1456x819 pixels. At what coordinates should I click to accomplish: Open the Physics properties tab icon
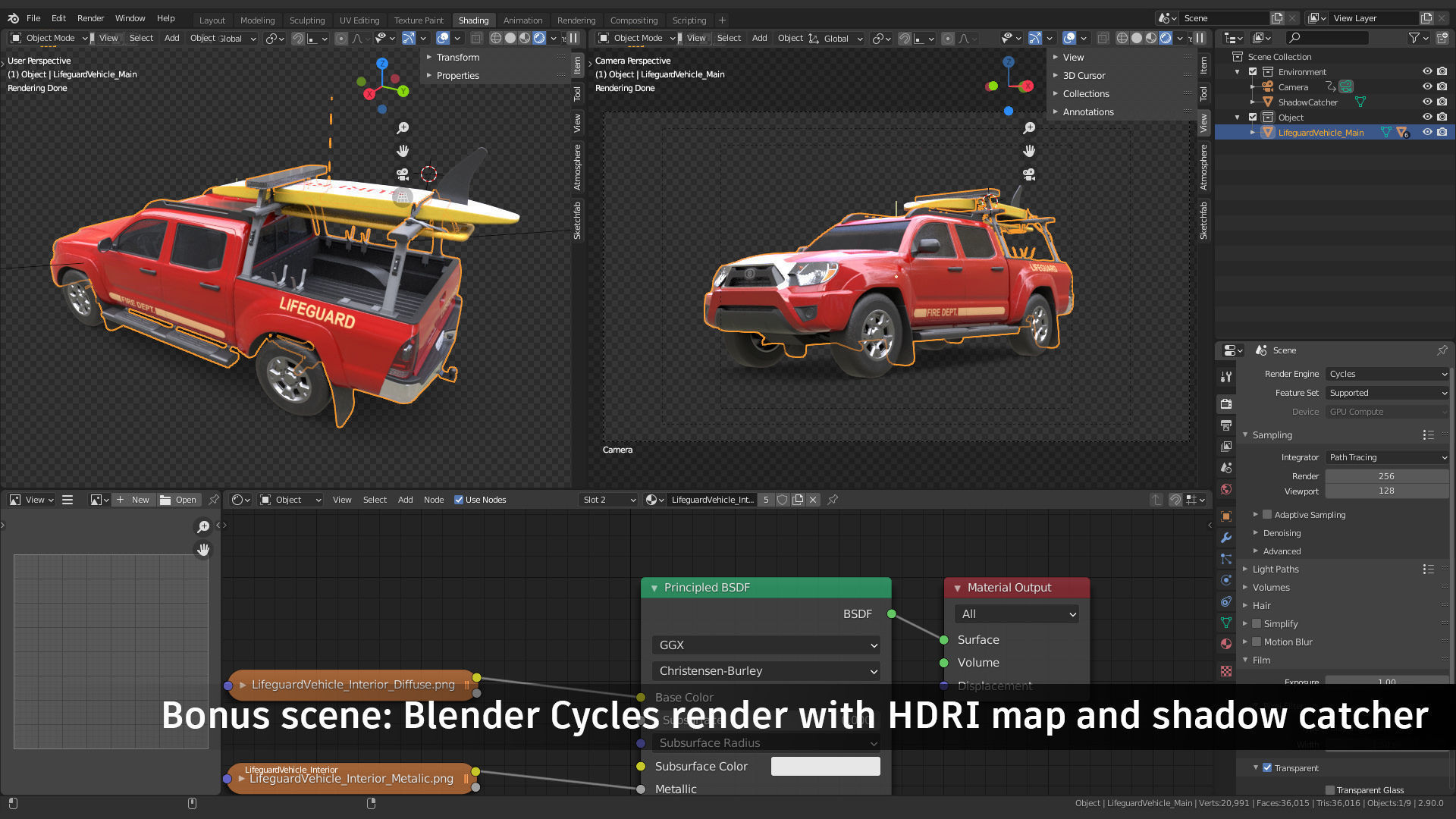(x=1226, y=580)
